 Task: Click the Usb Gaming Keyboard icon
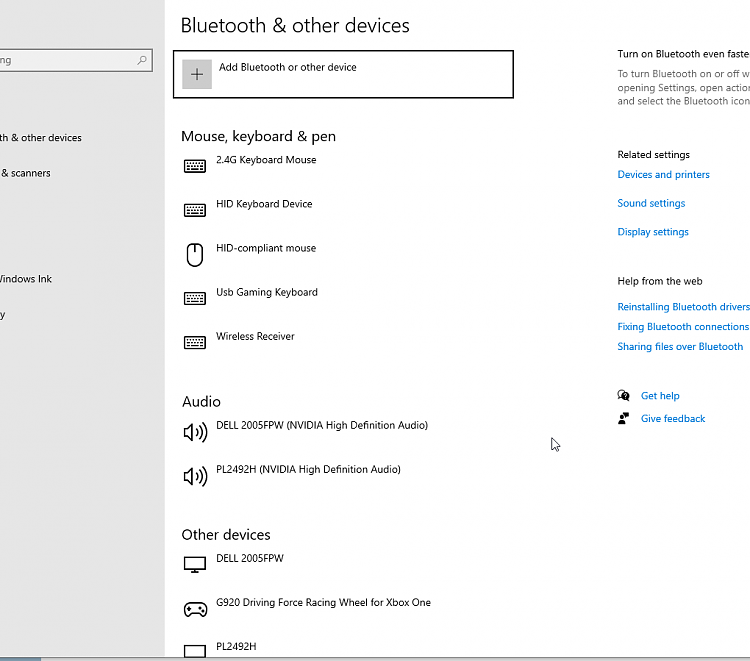point(195,298)
